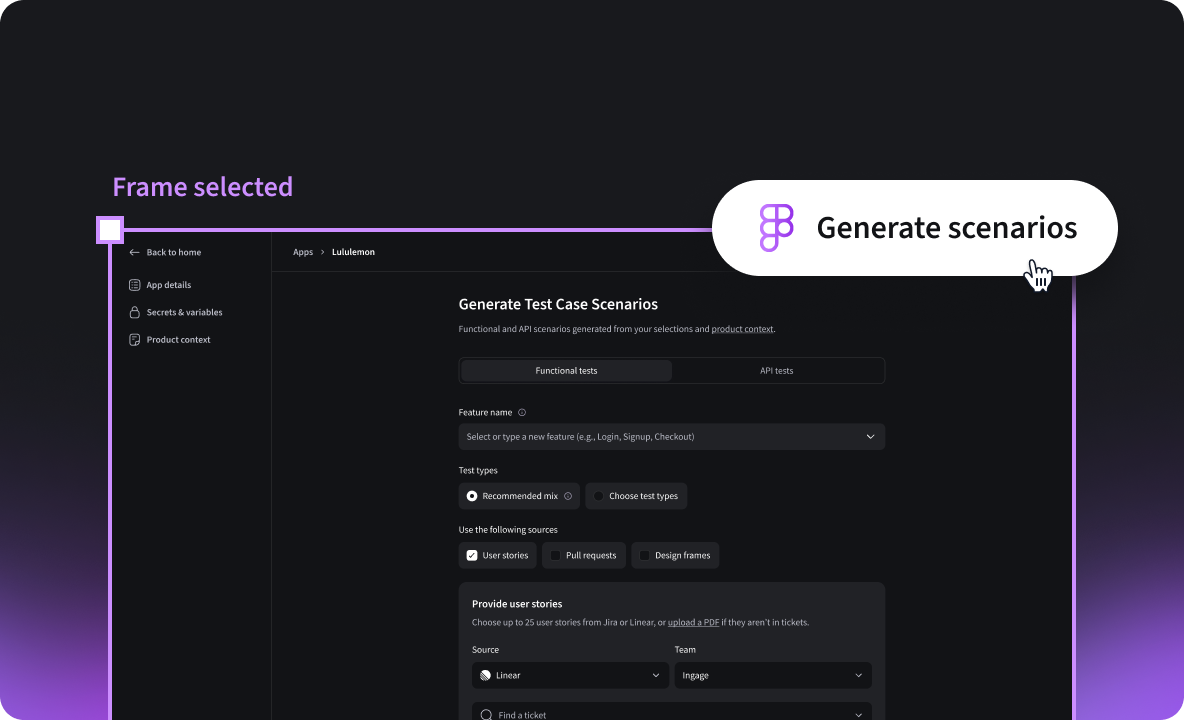Open the product context link
The height and width of the screenshot is (720, 1184).
pyautogui.click(x=742, y=328)
